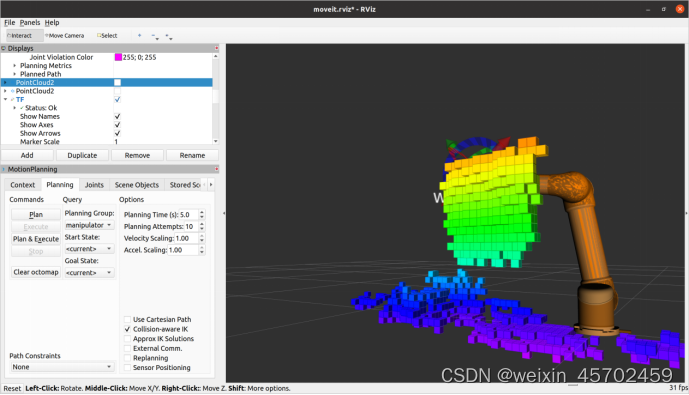Expand Planned Path tree item
This screenshot has height=395, width=689.
pyautogui.click(x=15, y=74)
